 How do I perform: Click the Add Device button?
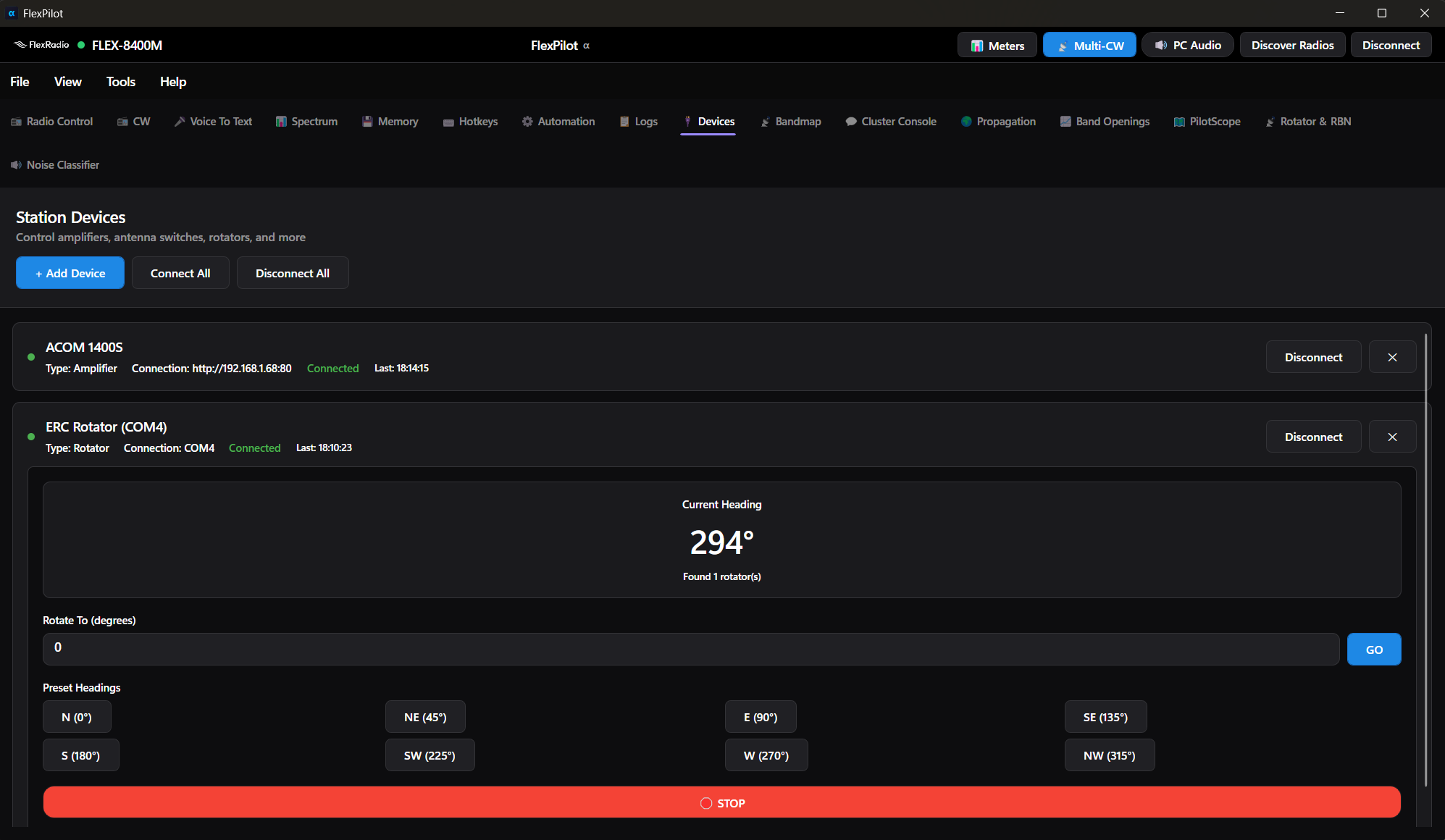click(70, 273)
